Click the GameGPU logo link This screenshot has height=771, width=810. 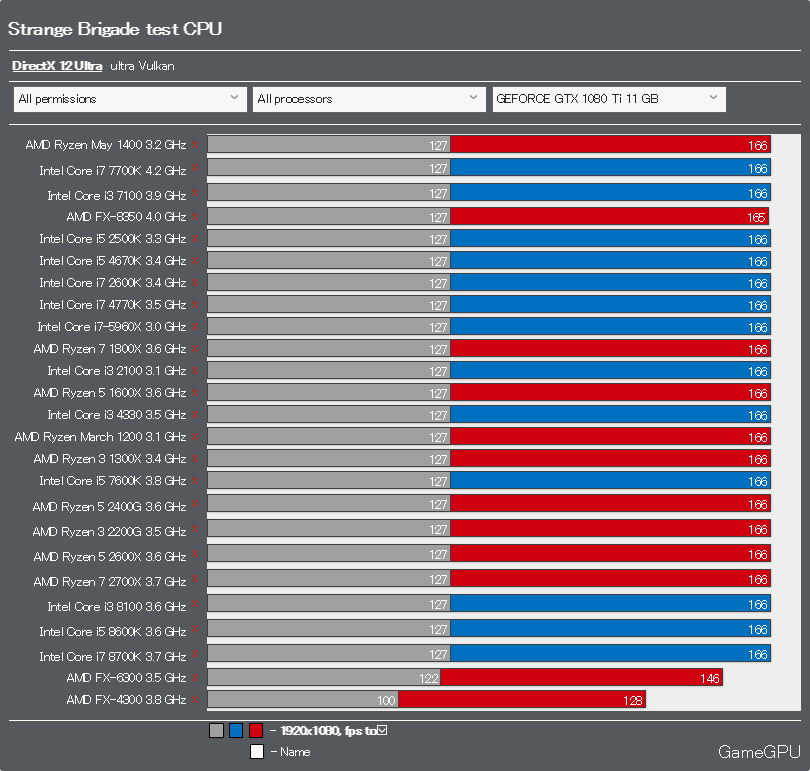pos(759,752)
